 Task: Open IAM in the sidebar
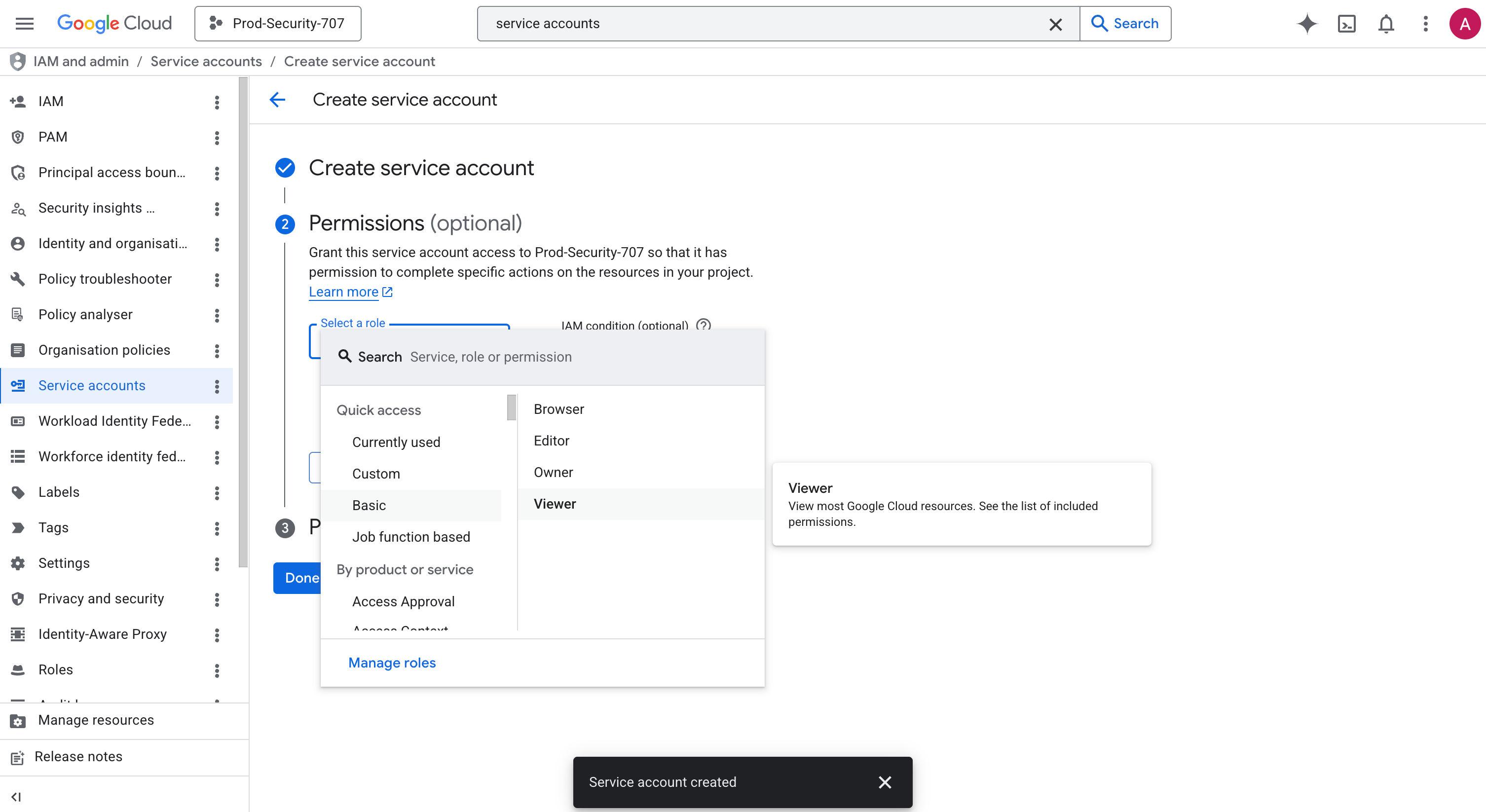click(x=116, y=102)
